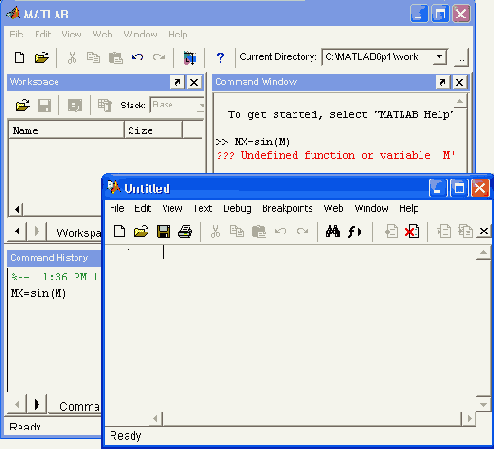Browse for folder with ellipsis button
494x449 pixels.
pos(462,58)
